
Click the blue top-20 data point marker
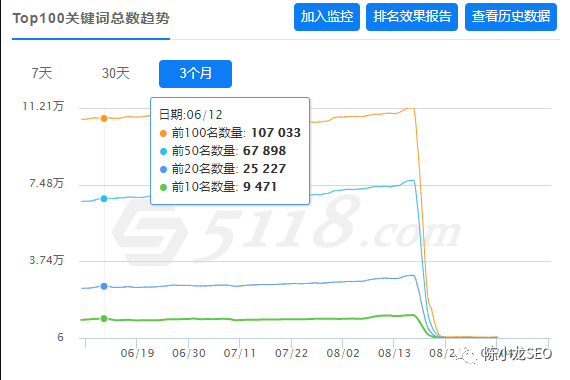point(104,286)
